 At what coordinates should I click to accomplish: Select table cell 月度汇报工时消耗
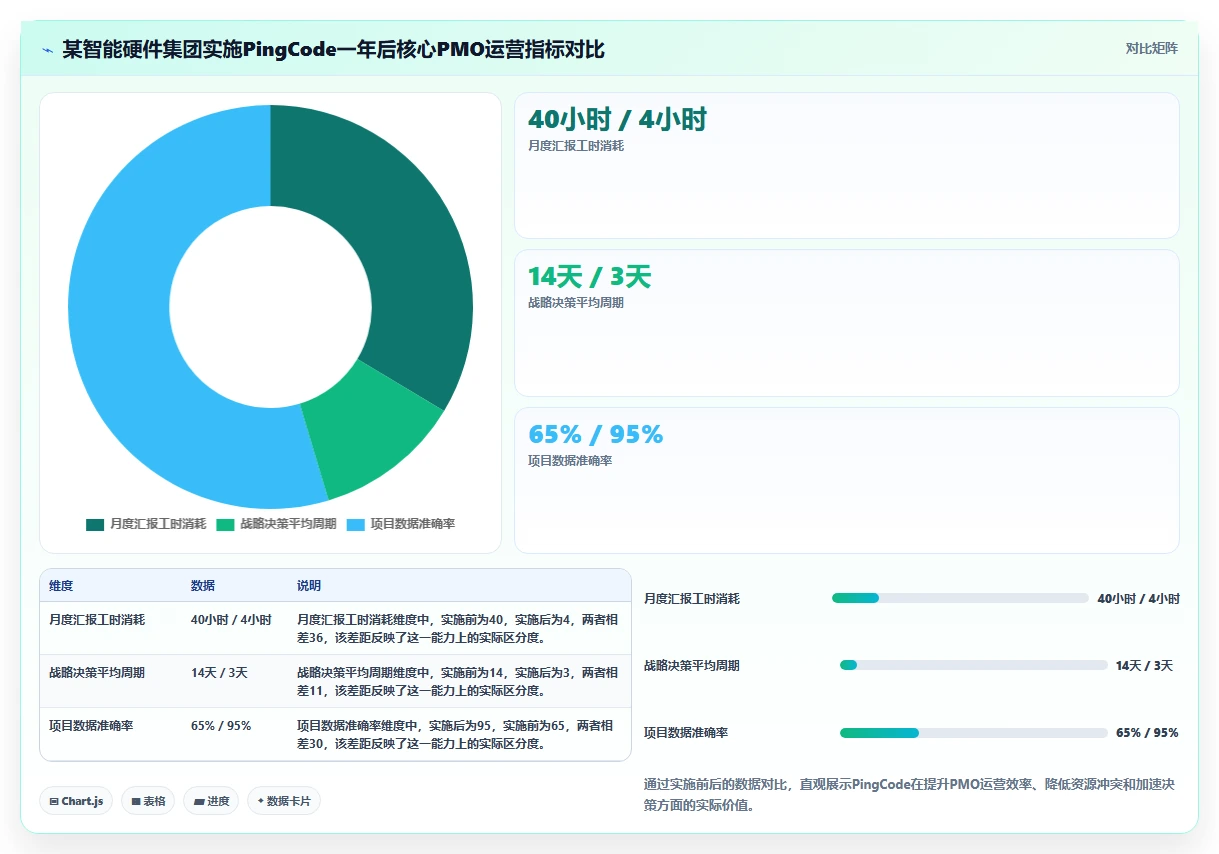(x=97, y=620)
